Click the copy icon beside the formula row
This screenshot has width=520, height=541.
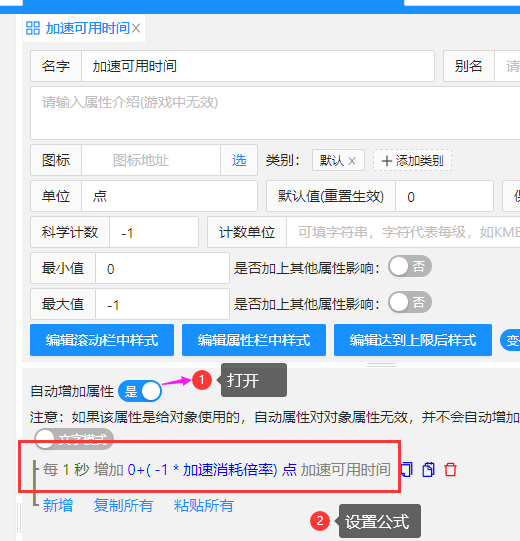click(x=407, y=470)
